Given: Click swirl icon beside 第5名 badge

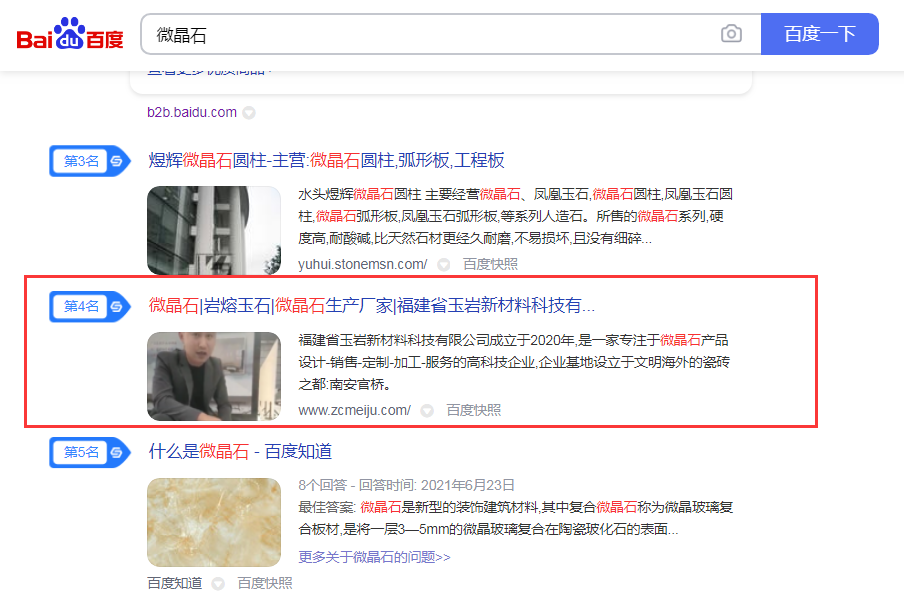Looking at the screenshot, I should tap(117, 452).
